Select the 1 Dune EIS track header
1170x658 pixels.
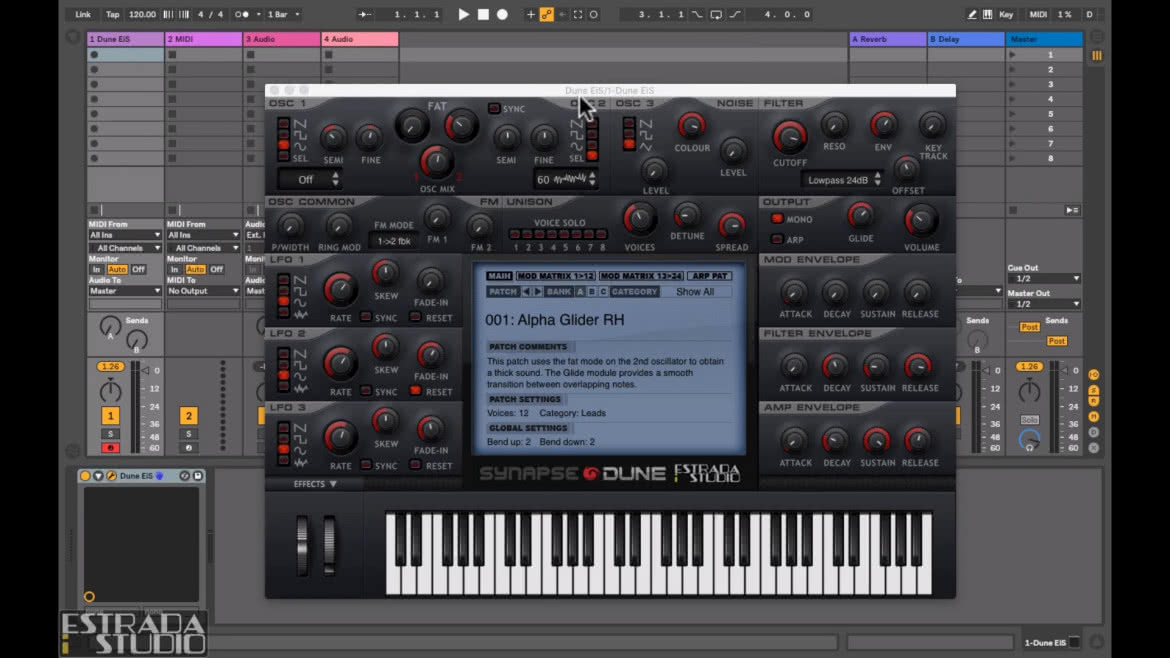coord(125,39)
